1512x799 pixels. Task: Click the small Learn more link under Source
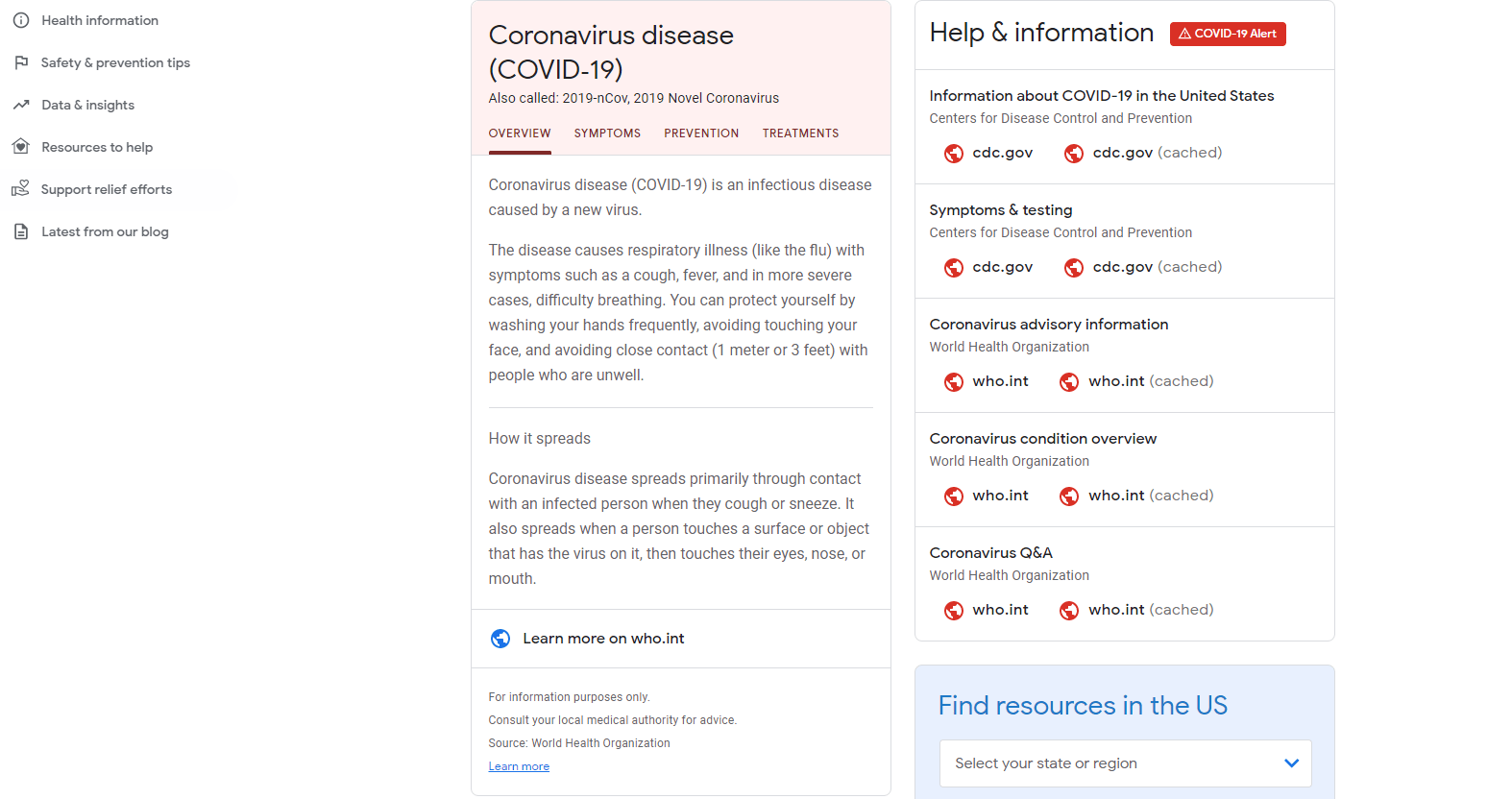pos(519,766)
